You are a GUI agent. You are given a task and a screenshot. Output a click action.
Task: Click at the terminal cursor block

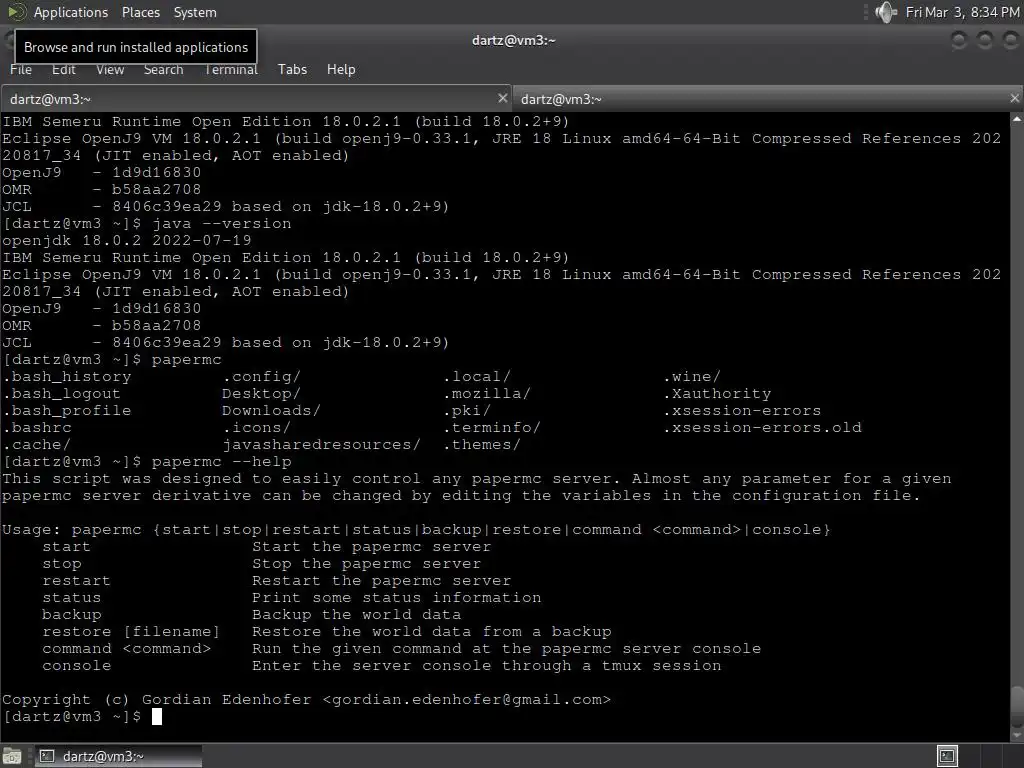pyautogui.click(x=157, y=716)
